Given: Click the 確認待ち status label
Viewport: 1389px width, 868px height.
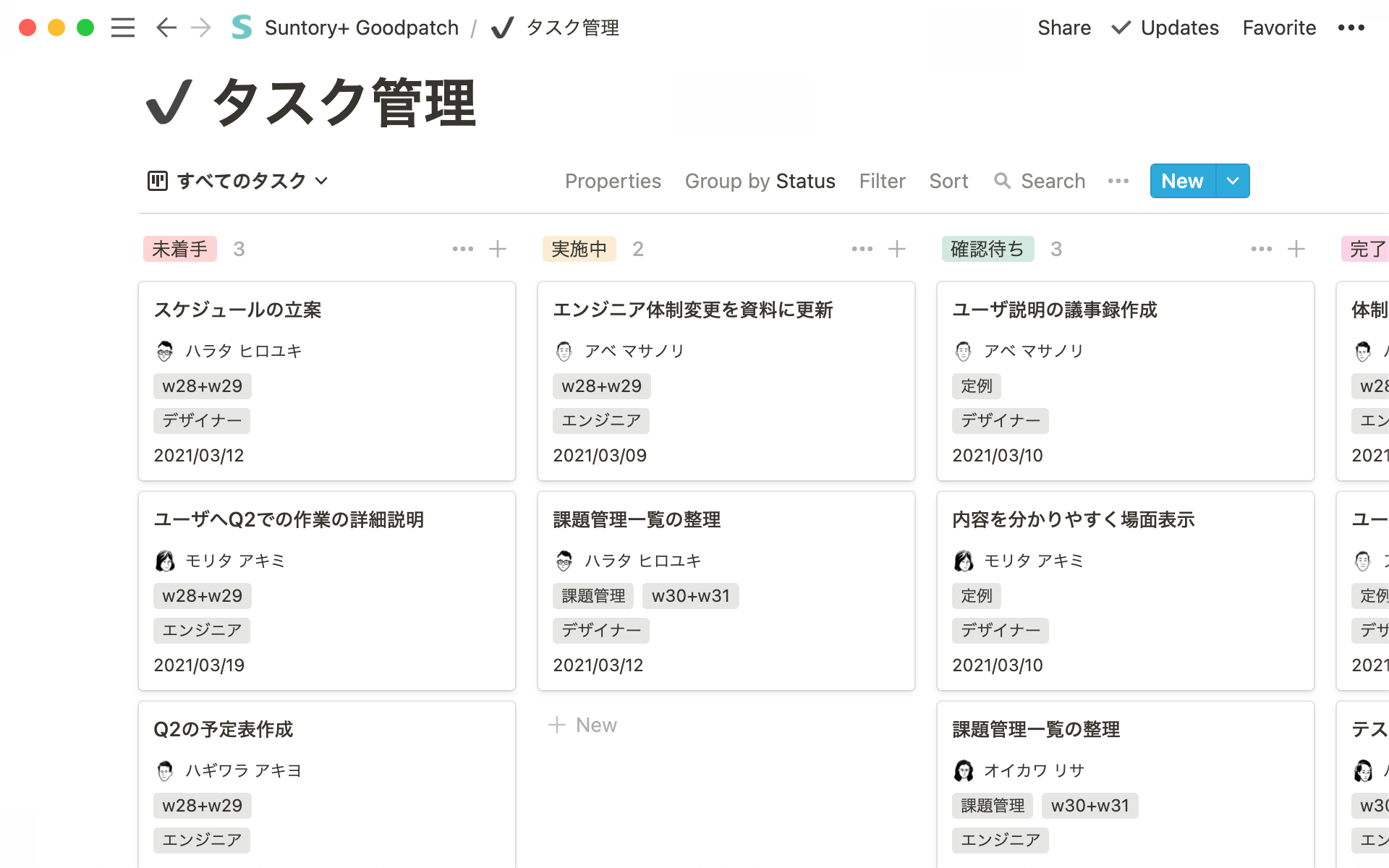Looking at the screenshot, I should click(x=987, y=249).
